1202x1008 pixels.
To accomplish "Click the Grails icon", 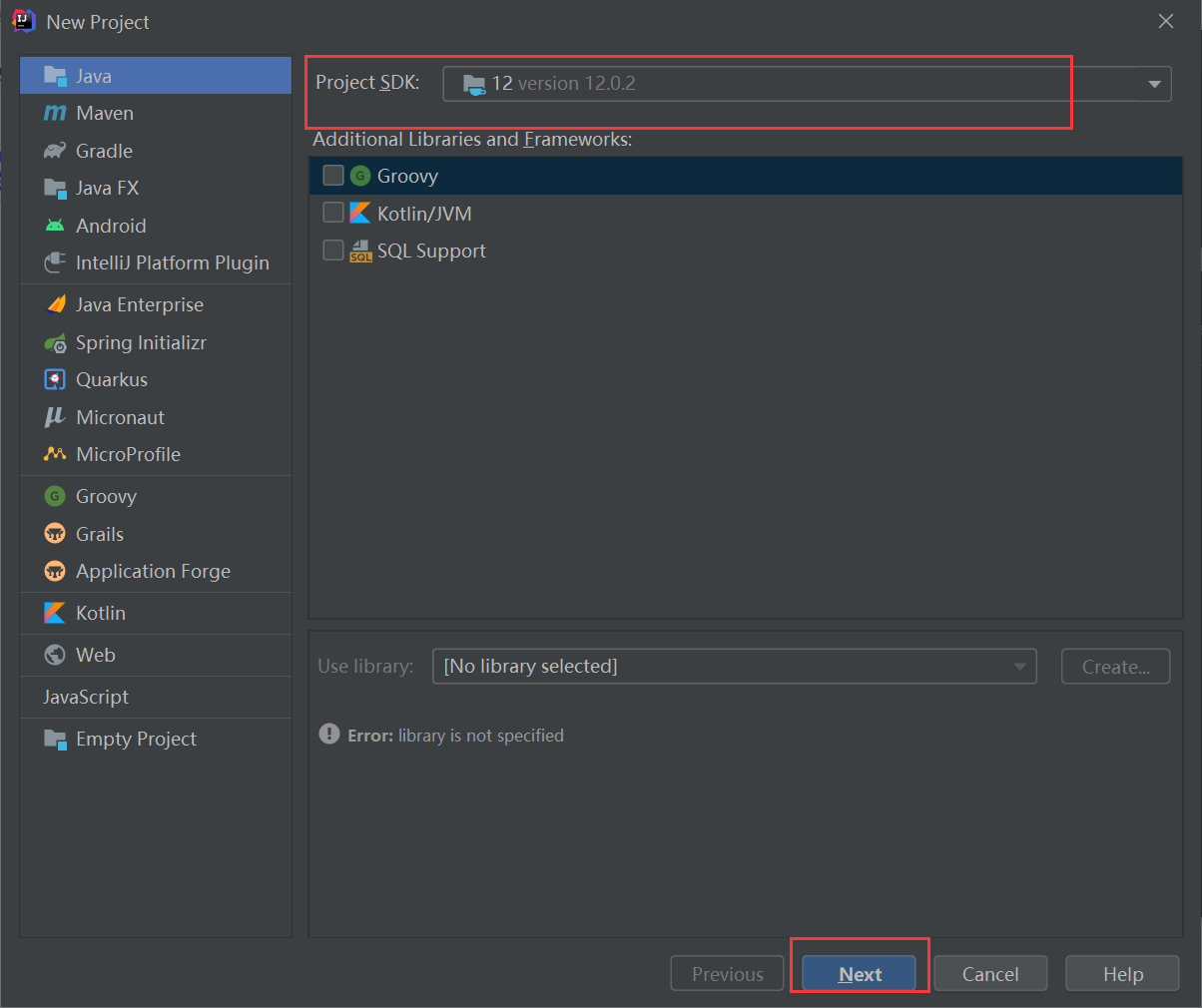I will tap(55, 534).
